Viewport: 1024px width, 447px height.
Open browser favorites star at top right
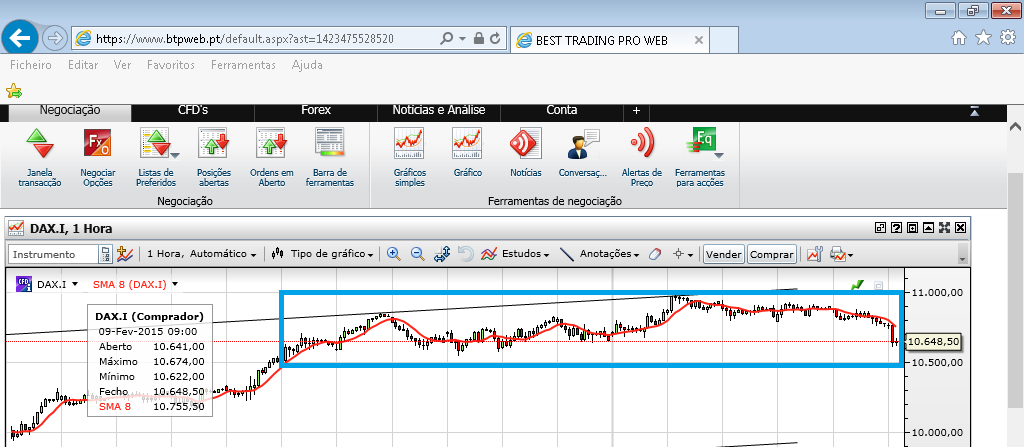[x=983, y=39]
